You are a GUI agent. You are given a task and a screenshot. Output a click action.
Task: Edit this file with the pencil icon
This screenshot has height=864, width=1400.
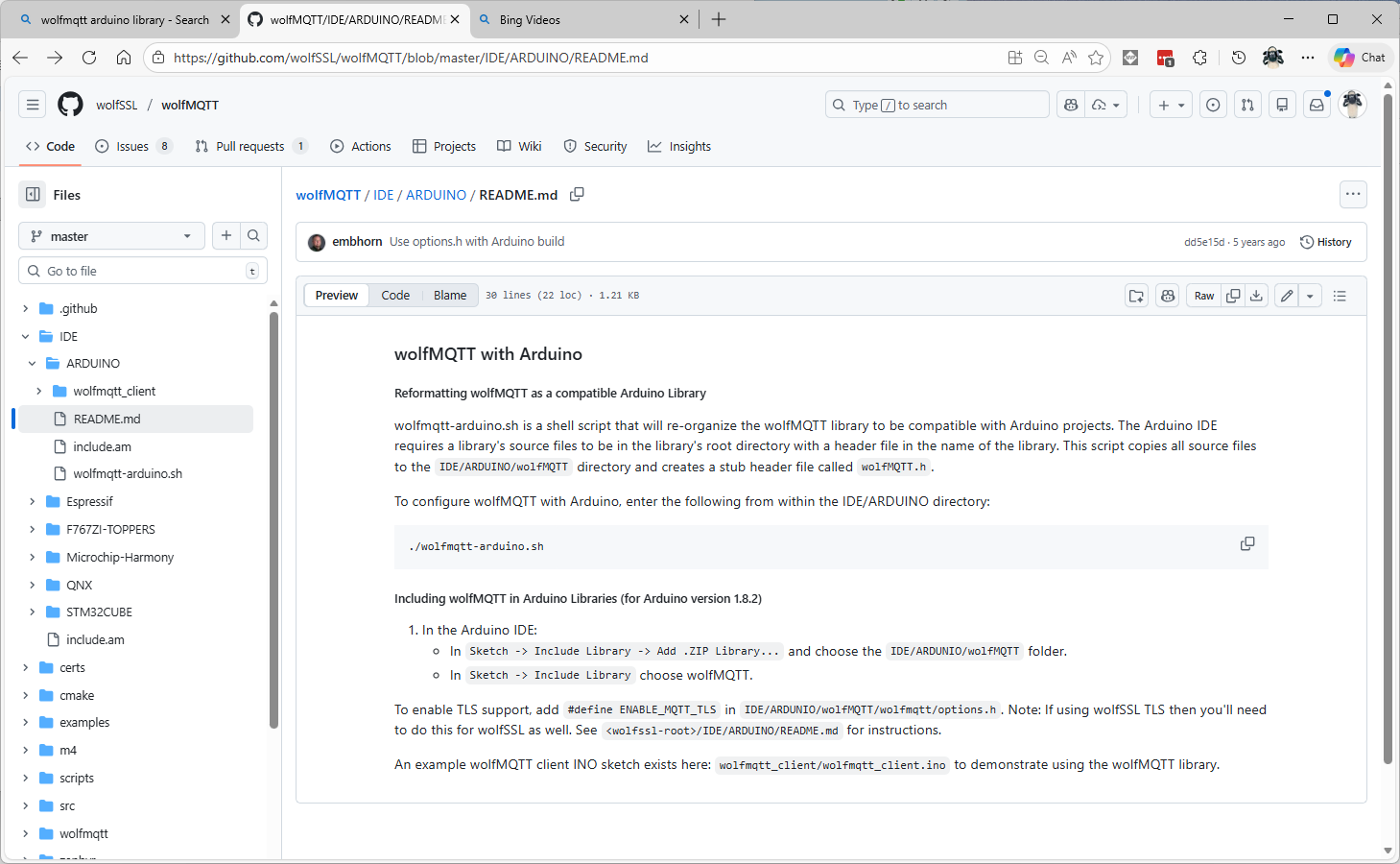[x=1287, y=296]
